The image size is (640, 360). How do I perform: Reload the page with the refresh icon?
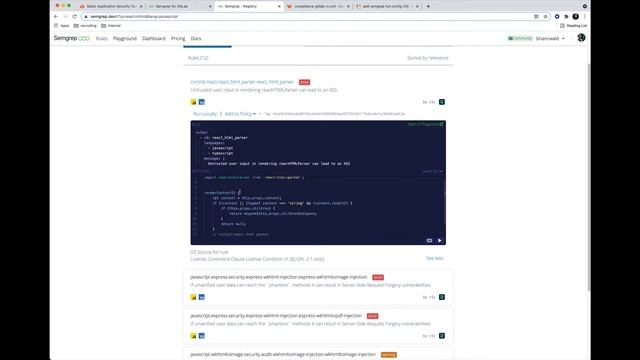[x=74, y=16]
